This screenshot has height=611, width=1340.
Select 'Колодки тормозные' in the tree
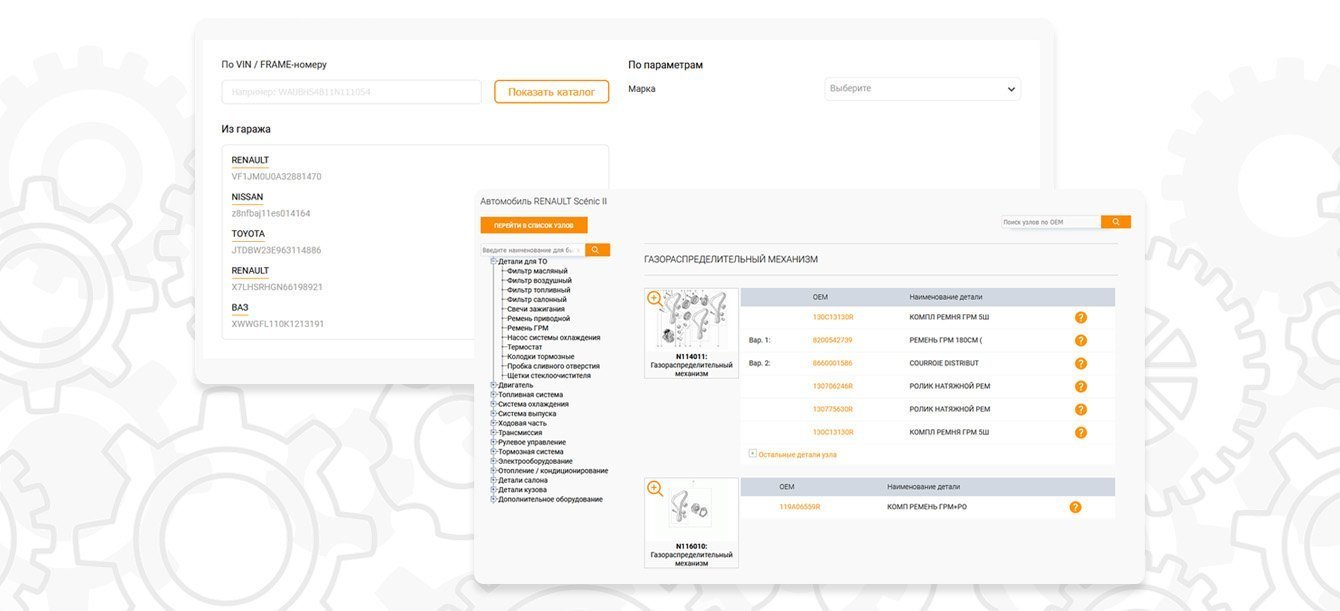click(540, 357)
